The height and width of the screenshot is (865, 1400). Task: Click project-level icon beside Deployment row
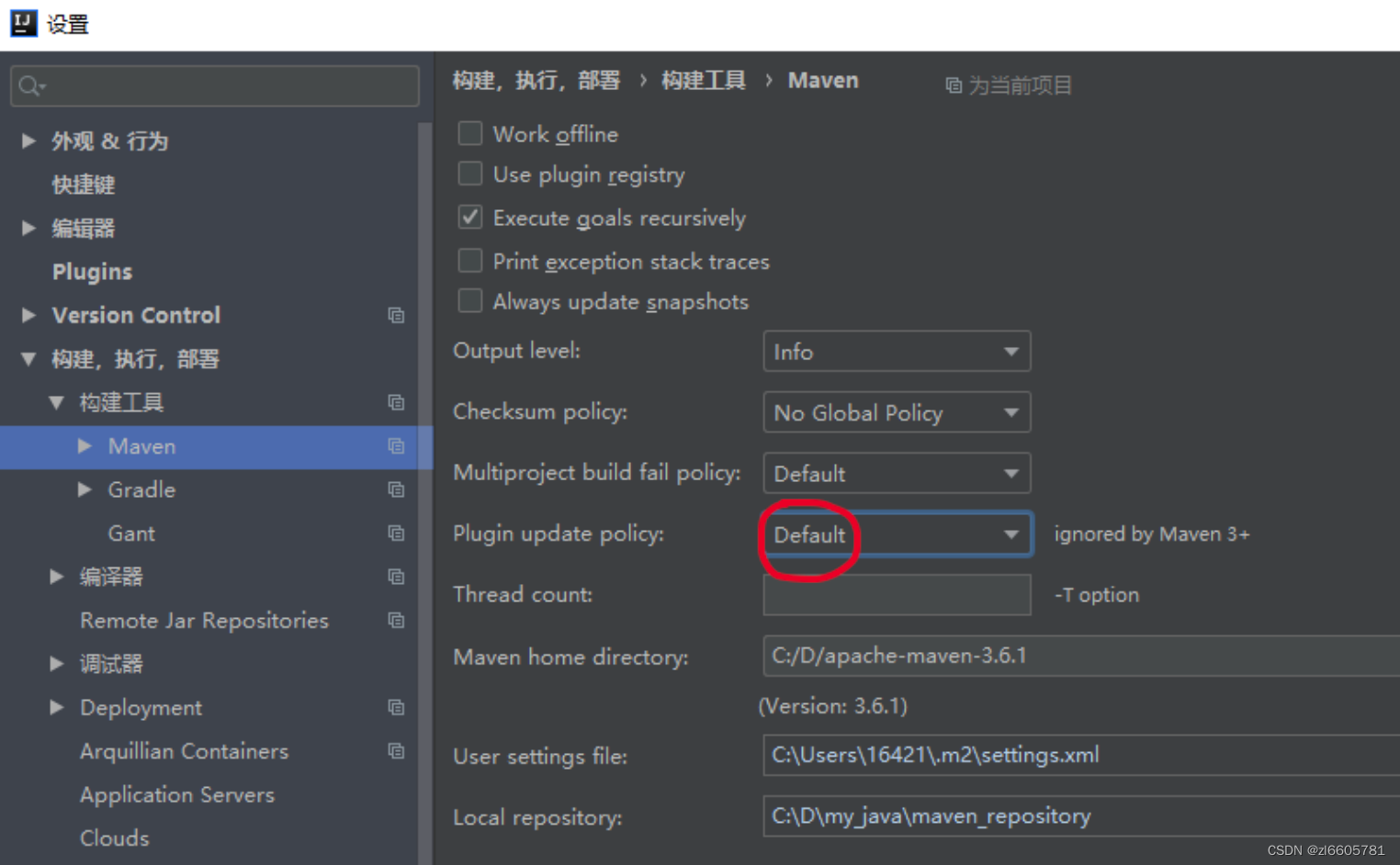(x=396, y=708)
